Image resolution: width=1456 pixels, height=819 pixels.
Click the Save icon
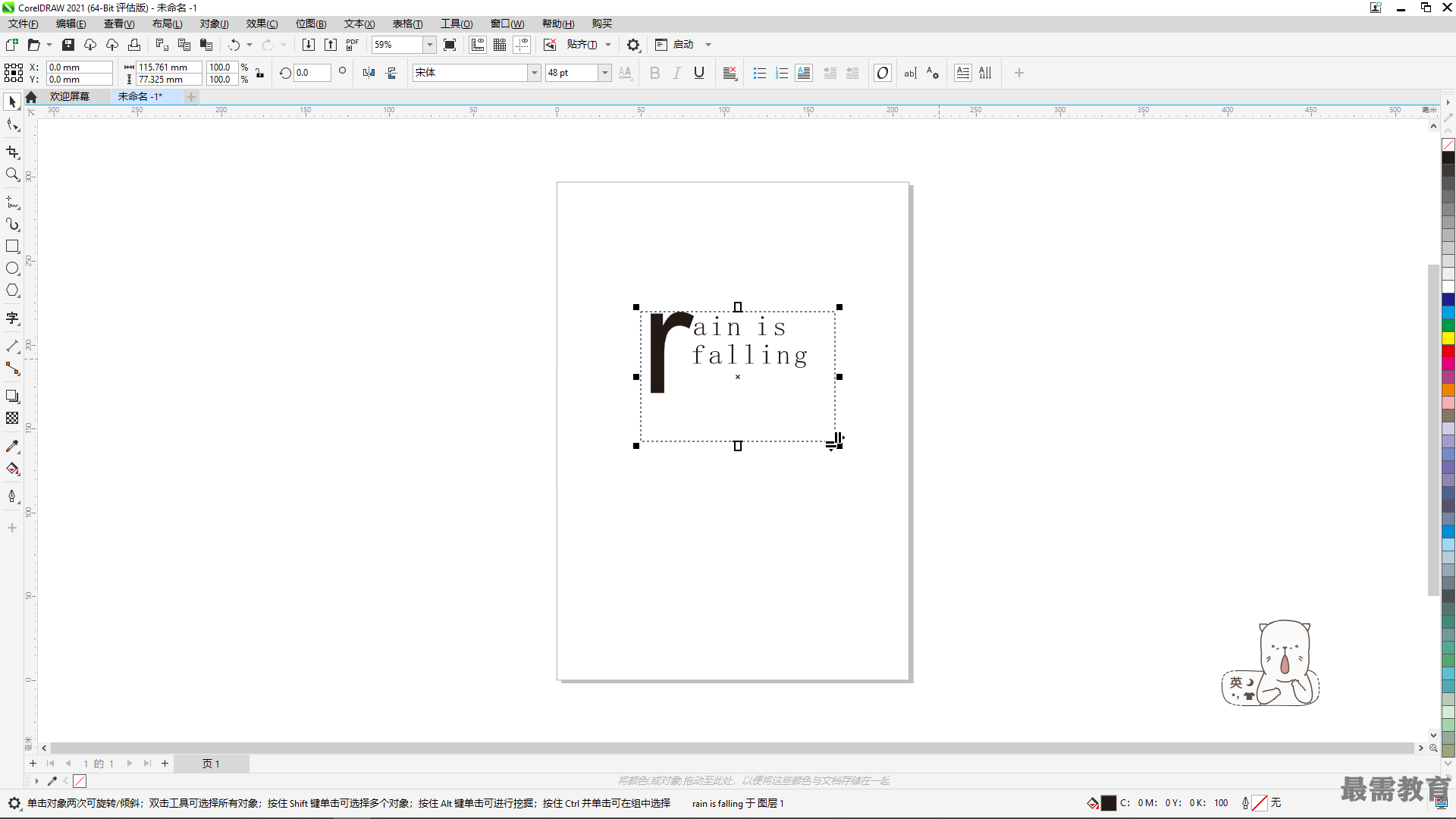click(x=68, y=45)
